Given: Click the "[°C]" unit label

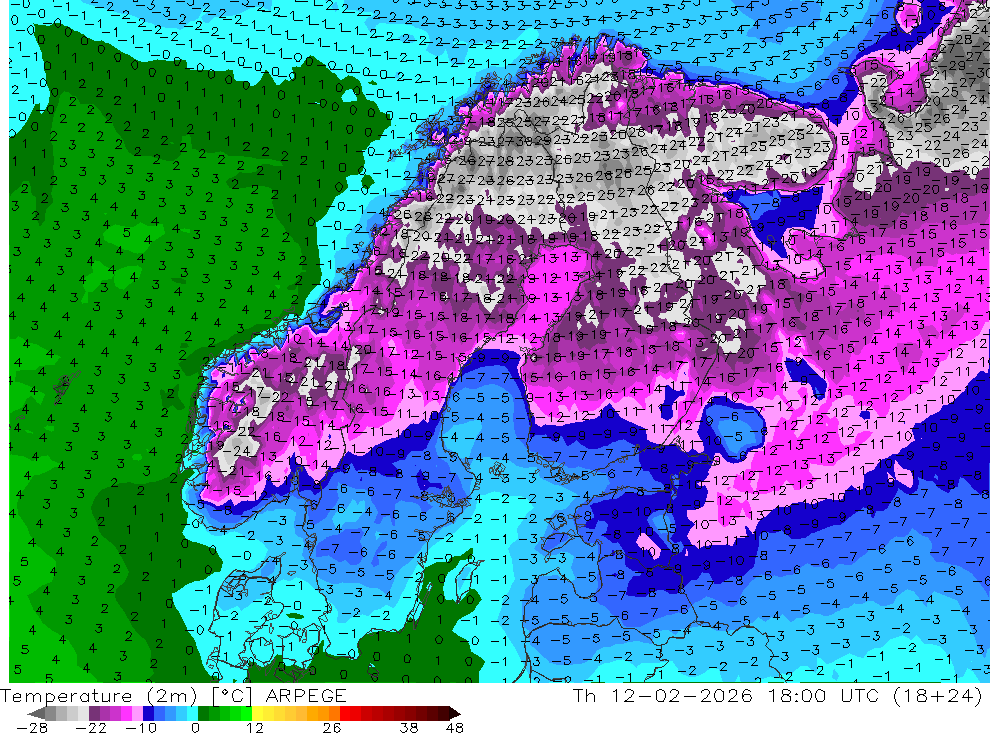Looking at the screenshot, I should pos(232,696).
